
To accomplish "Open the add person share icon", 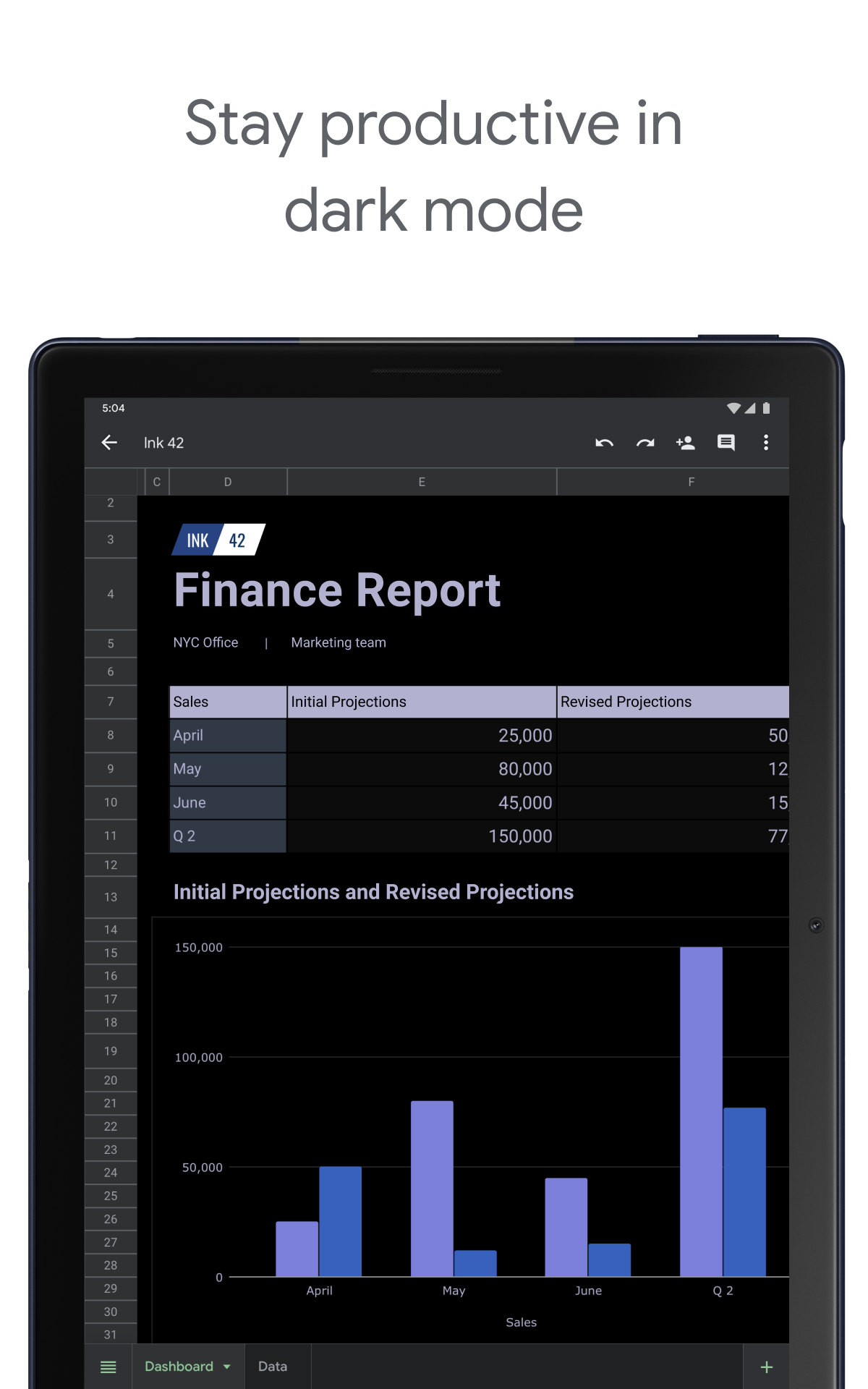I will (x=685, y=443).
